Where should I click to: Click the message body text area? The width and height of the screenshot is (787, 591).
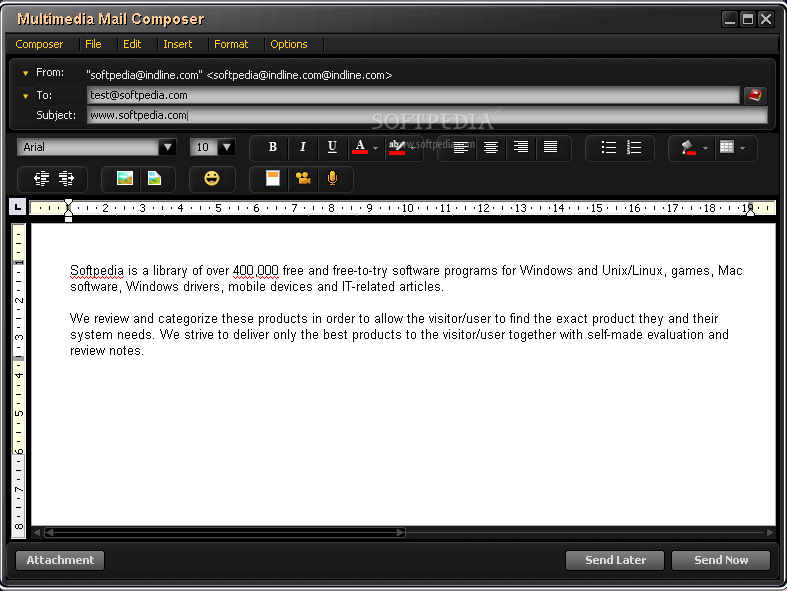pyautogui.click(x=404, y=375)
